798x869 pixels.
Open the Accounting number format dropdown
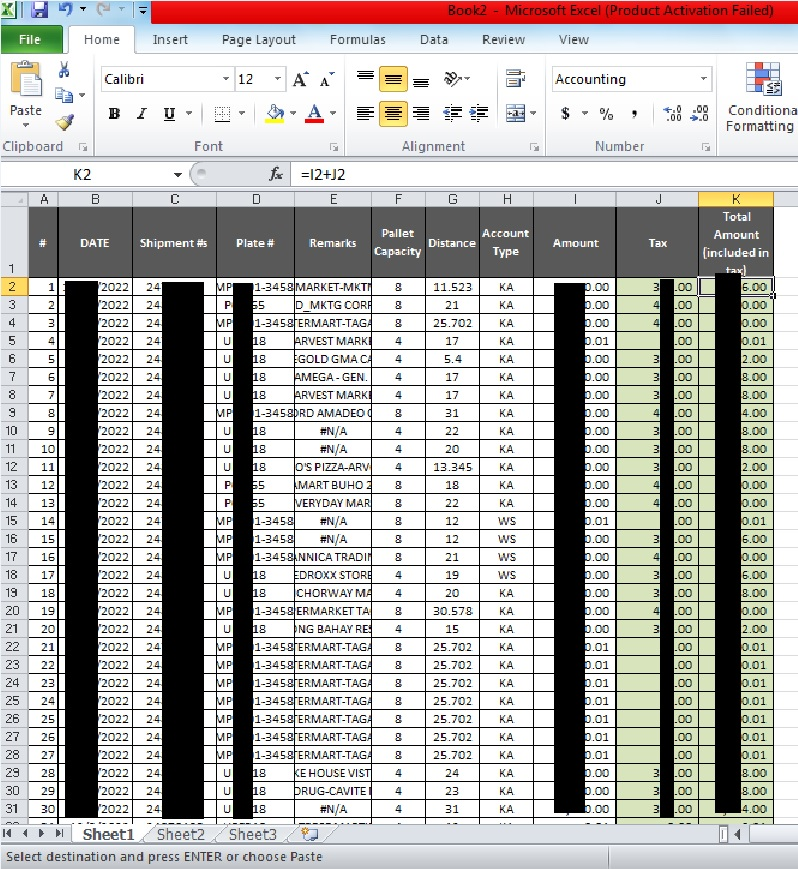coord(704,79)
